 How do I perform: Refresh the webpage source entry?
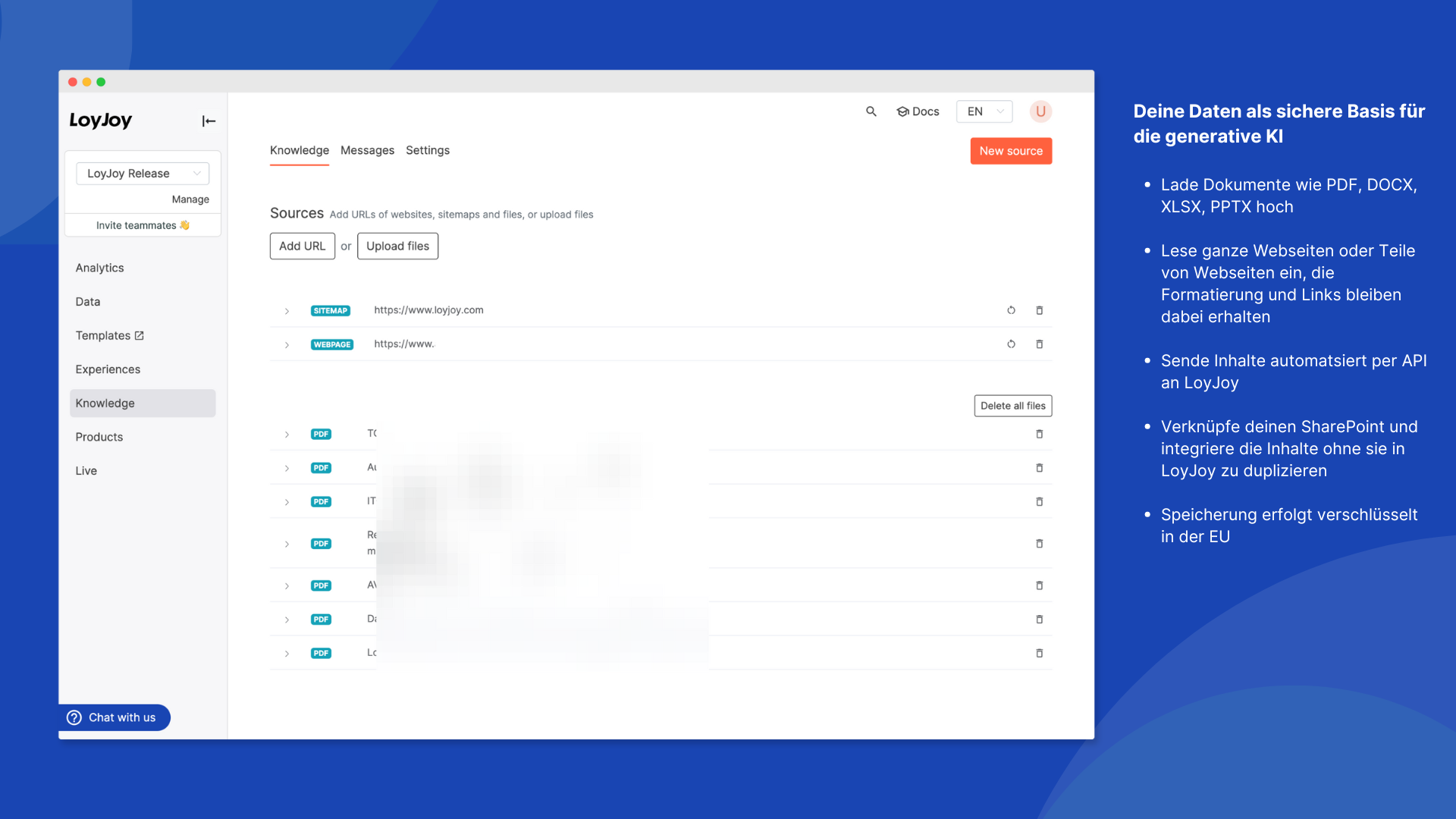1011,344
